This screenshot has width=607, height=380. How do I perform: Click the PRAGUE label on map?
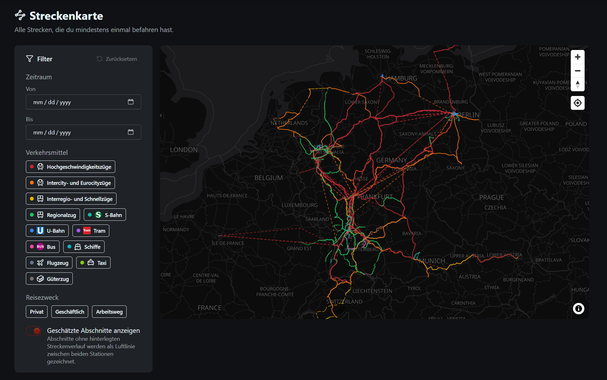coord(491,197)
